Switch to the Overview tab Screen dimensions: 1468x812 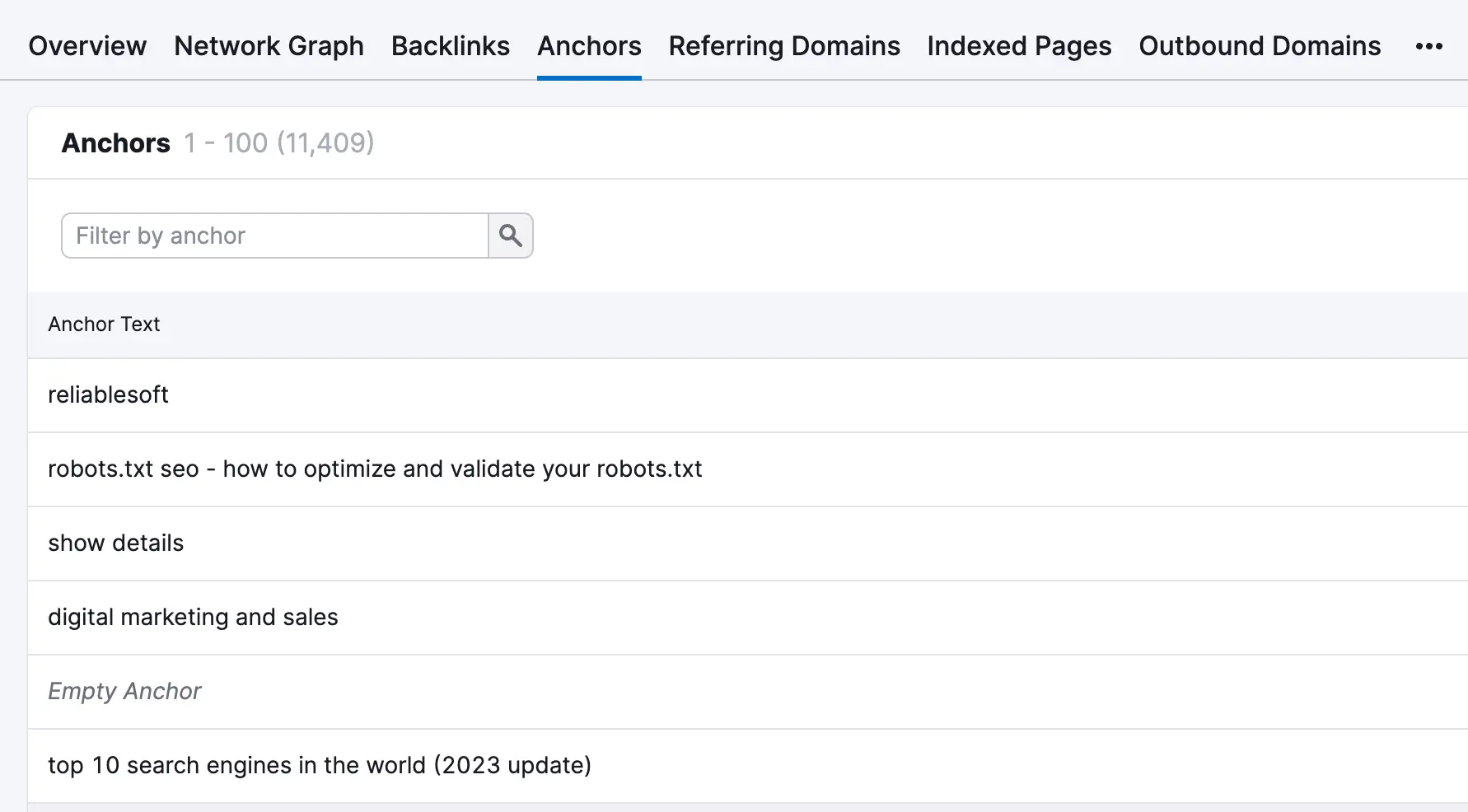87,46
